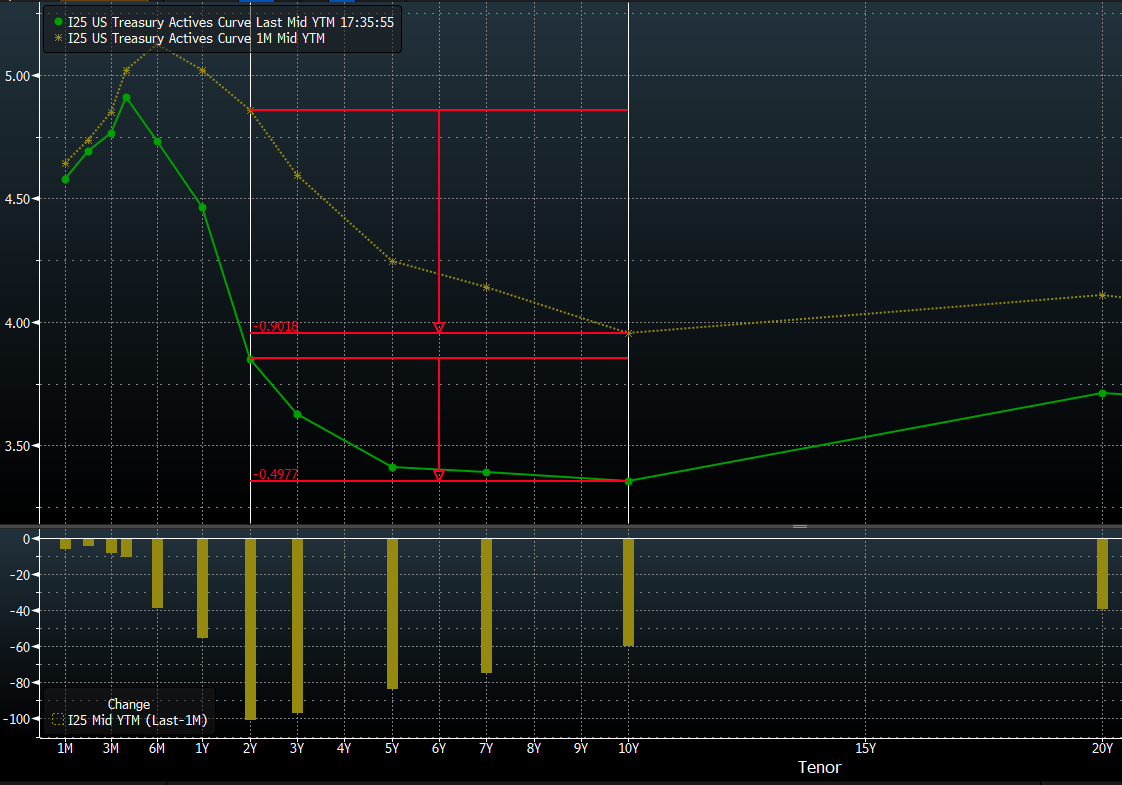Click green data point at 20Y tenor
1122x785 pixels.
point(1102,393)
